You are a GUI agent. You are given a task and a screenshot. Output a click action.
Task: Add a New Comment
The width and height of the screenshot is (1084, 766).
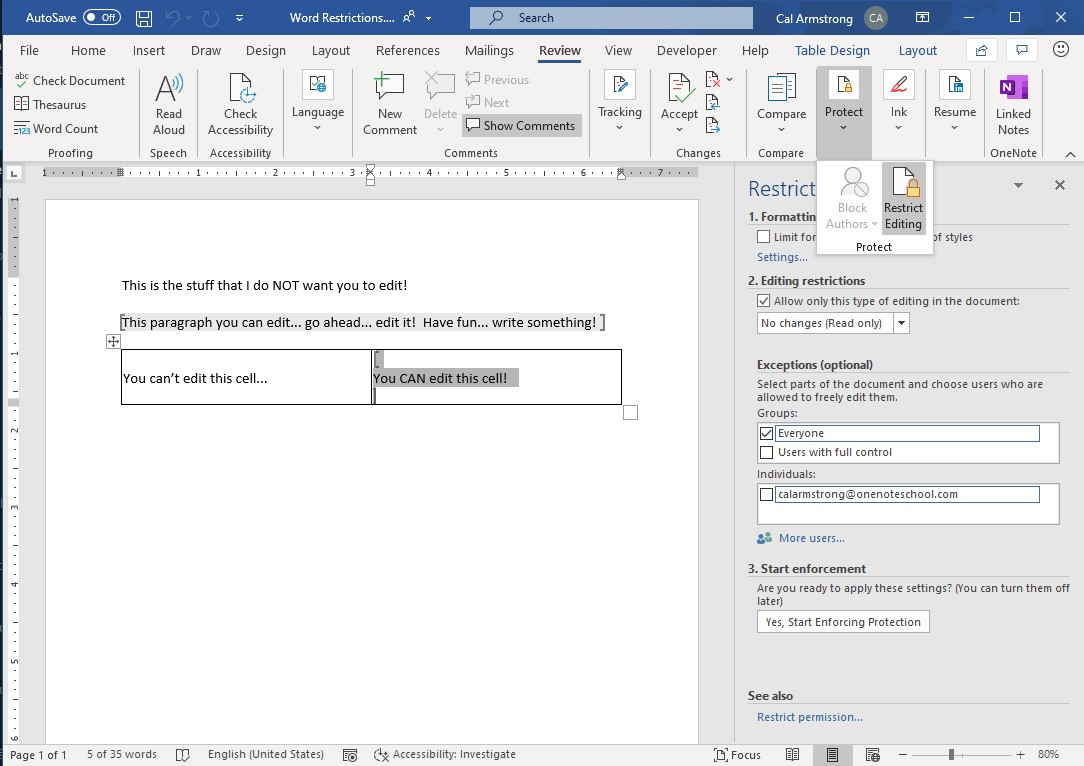(390, 104)
